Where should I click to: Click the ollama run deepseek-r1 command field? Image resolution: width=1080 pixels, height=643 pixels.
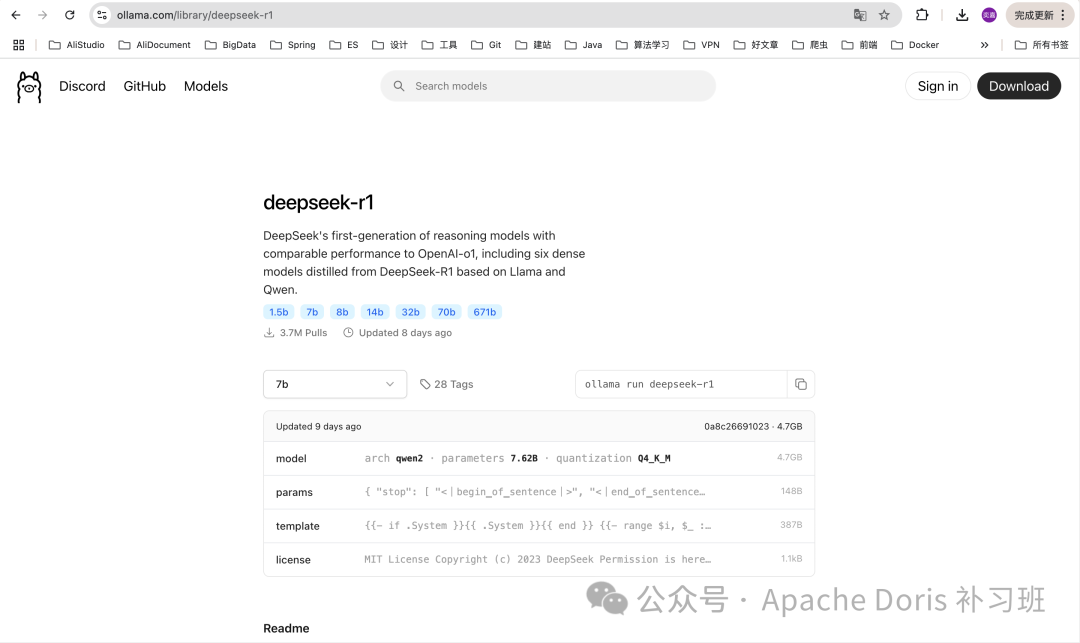[x=681, y=384]
